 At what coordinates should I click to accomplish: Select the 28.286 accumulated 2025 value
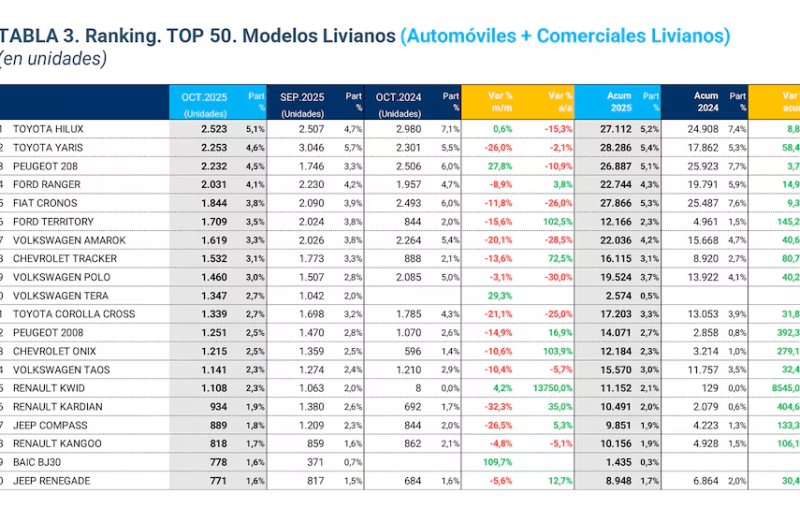613,147
